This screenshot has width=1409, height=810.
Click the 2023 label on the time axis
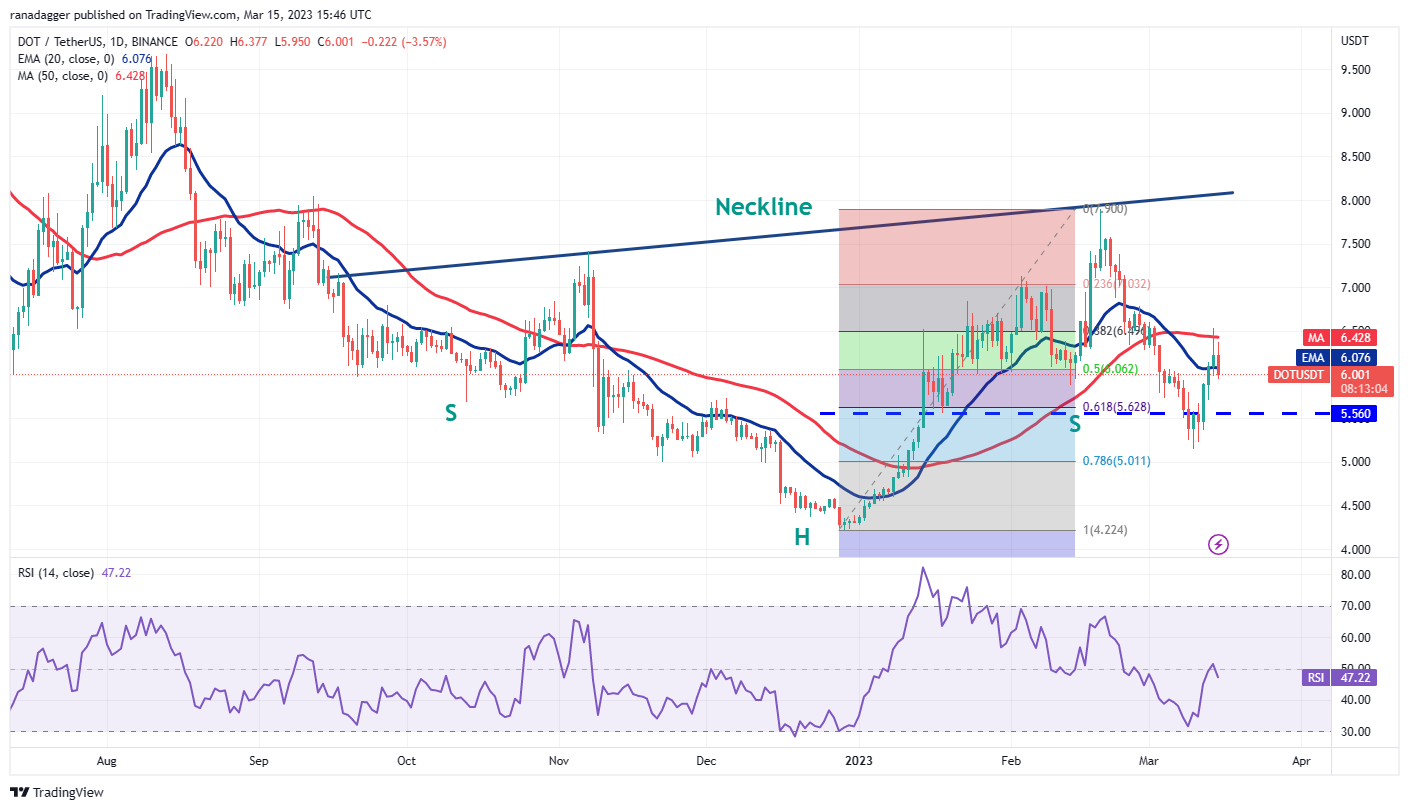point(858,760)
